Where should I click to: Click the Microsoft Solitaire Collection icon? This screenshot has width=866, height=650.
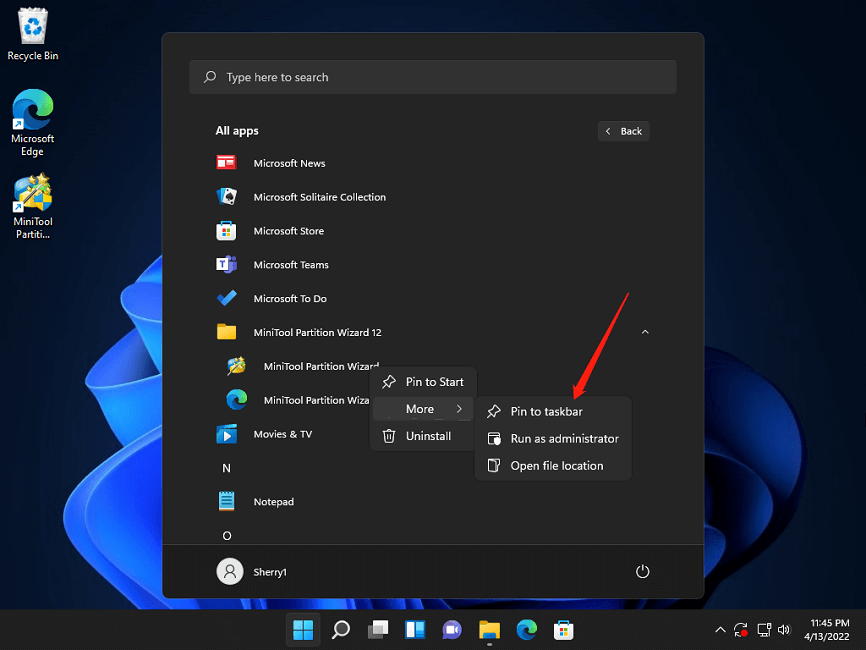pyautogui.click(x=226, y=197)
